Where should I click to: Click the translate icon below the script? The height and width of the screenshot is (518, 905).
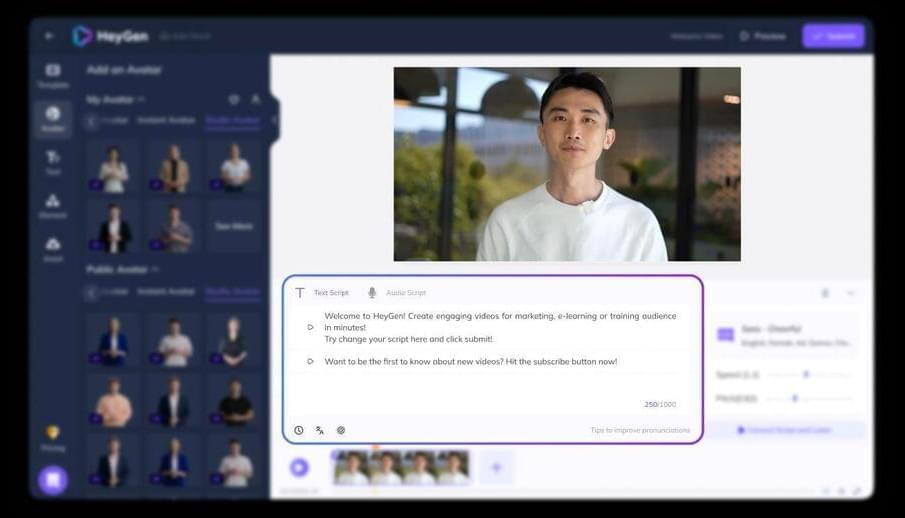pos(320,430)
